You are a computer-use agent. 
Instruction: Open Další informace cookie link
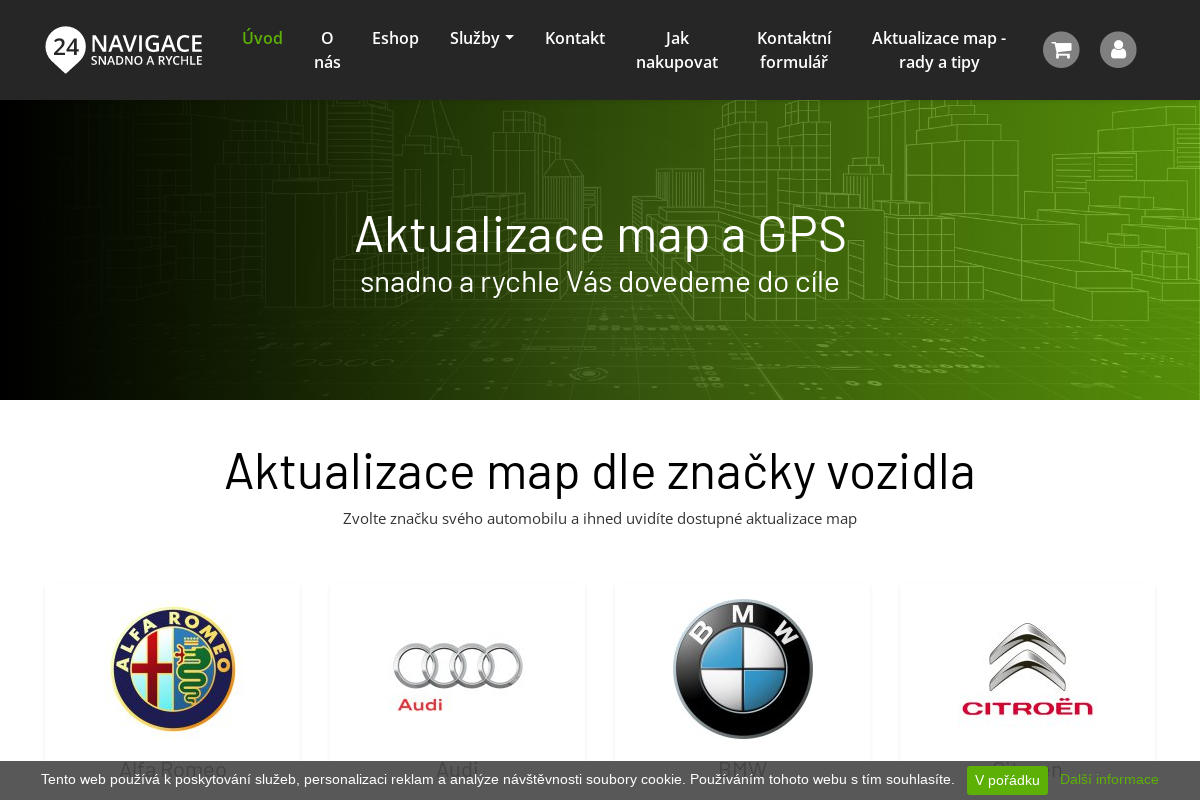(1109, 779)
